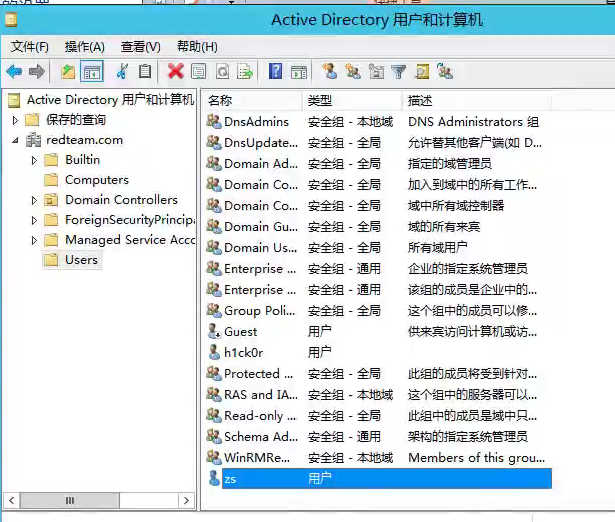Select the Computers folder in tree

[96, 180]
